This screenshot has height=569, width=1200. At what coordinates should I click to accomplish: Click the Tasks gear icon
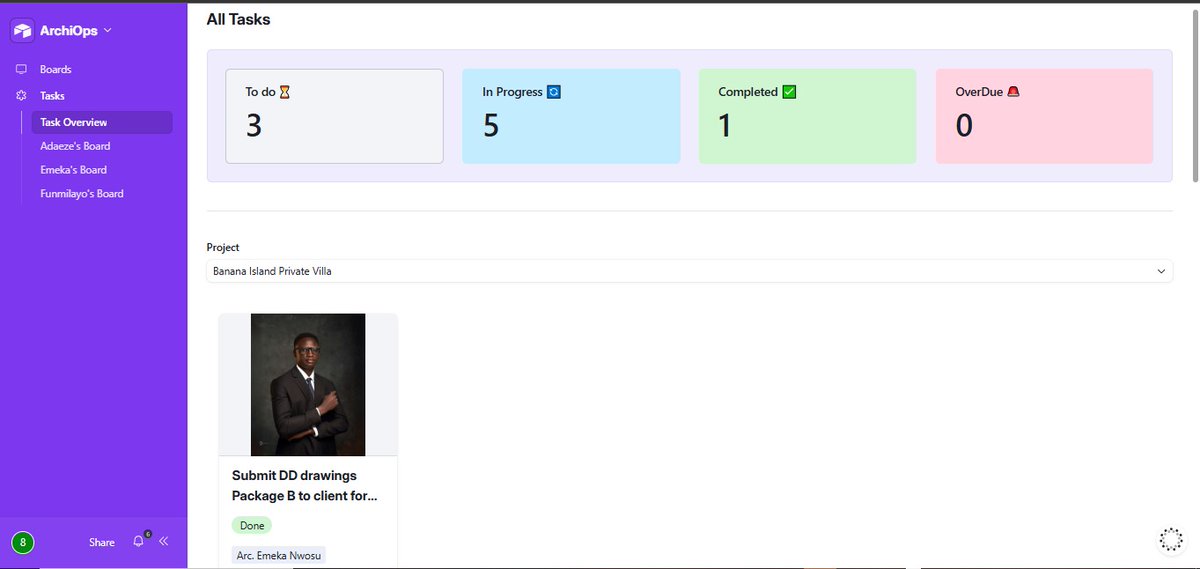21,96
